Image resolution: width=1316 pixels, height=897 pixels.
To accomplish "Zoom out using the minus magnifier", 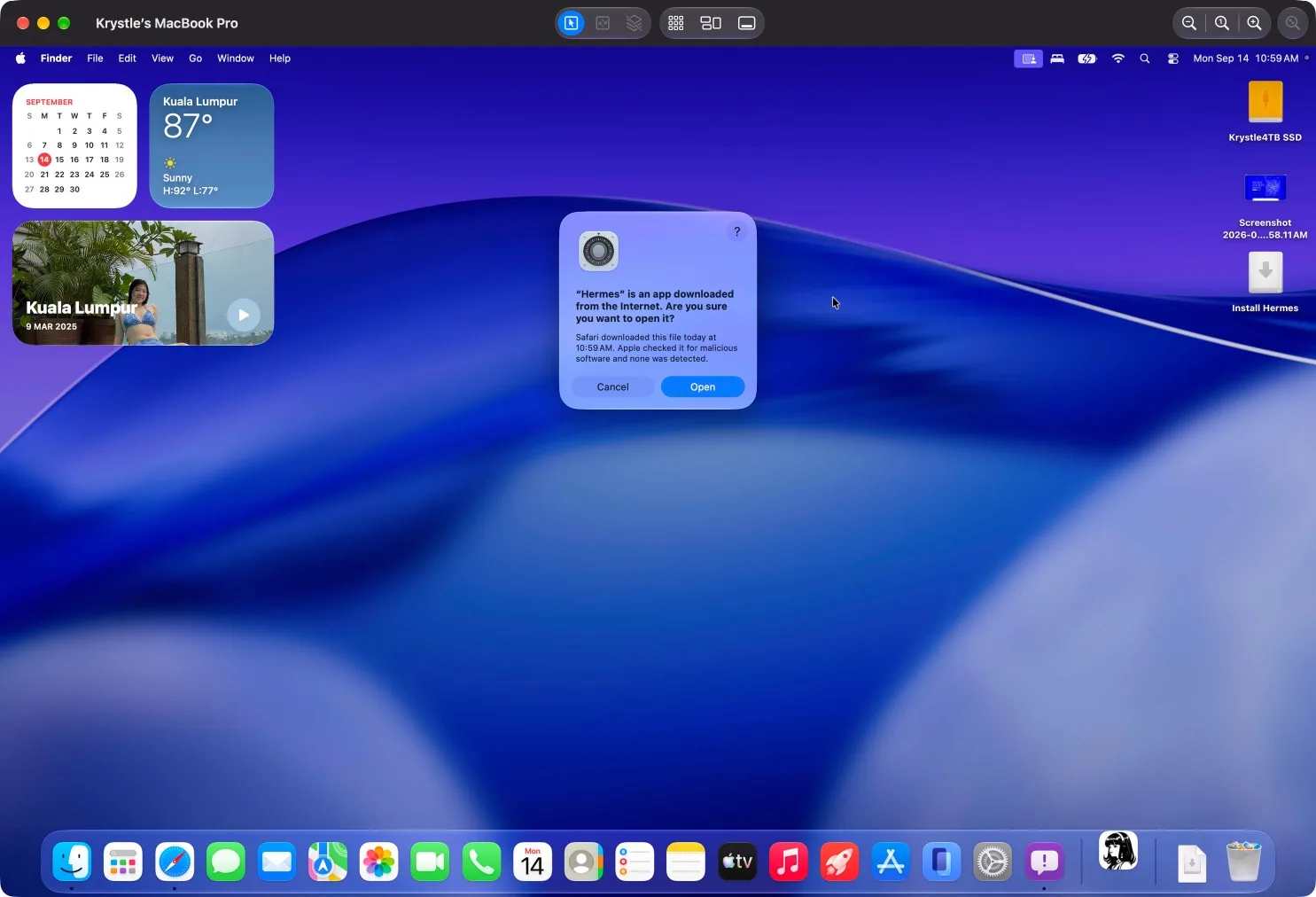I will (1189, 23).
